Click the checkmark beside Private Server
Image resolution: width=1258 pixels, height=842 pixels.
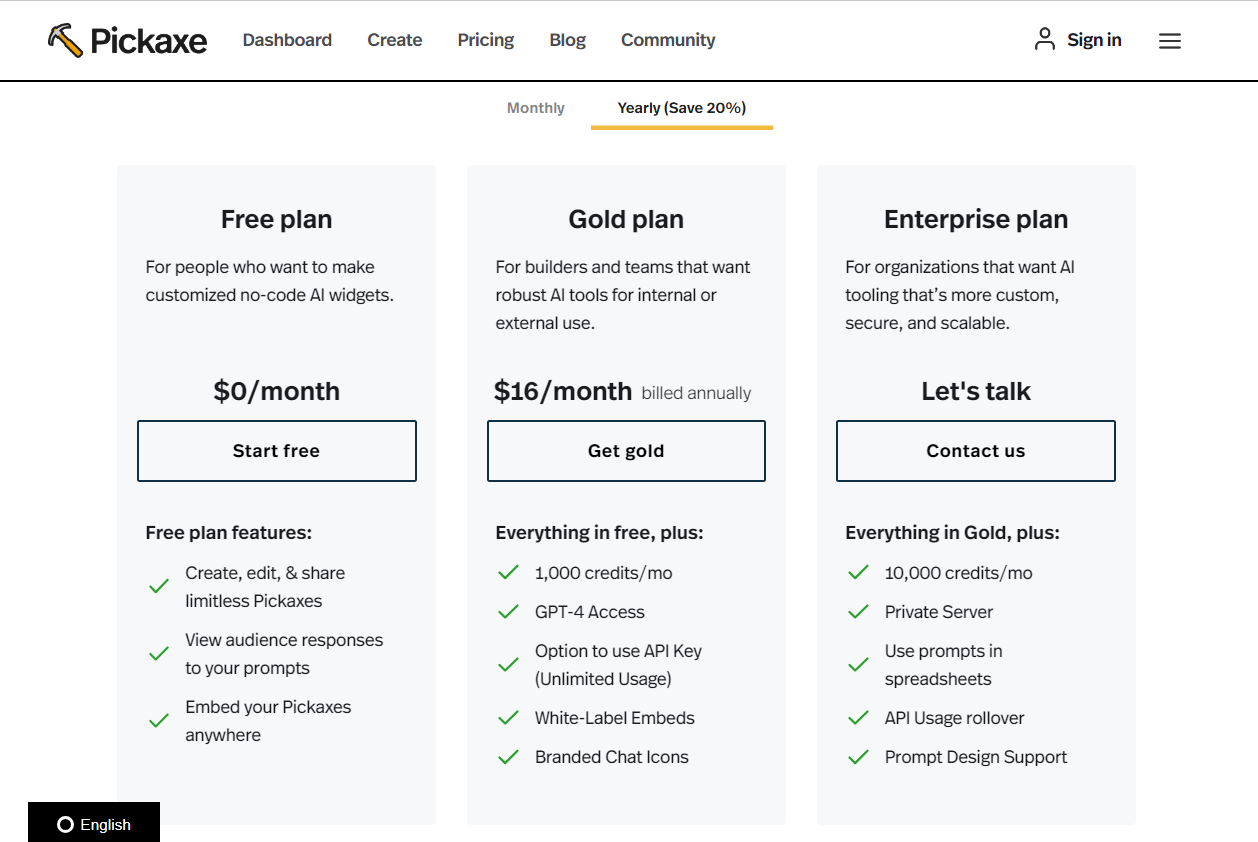[x=858, y=612]
